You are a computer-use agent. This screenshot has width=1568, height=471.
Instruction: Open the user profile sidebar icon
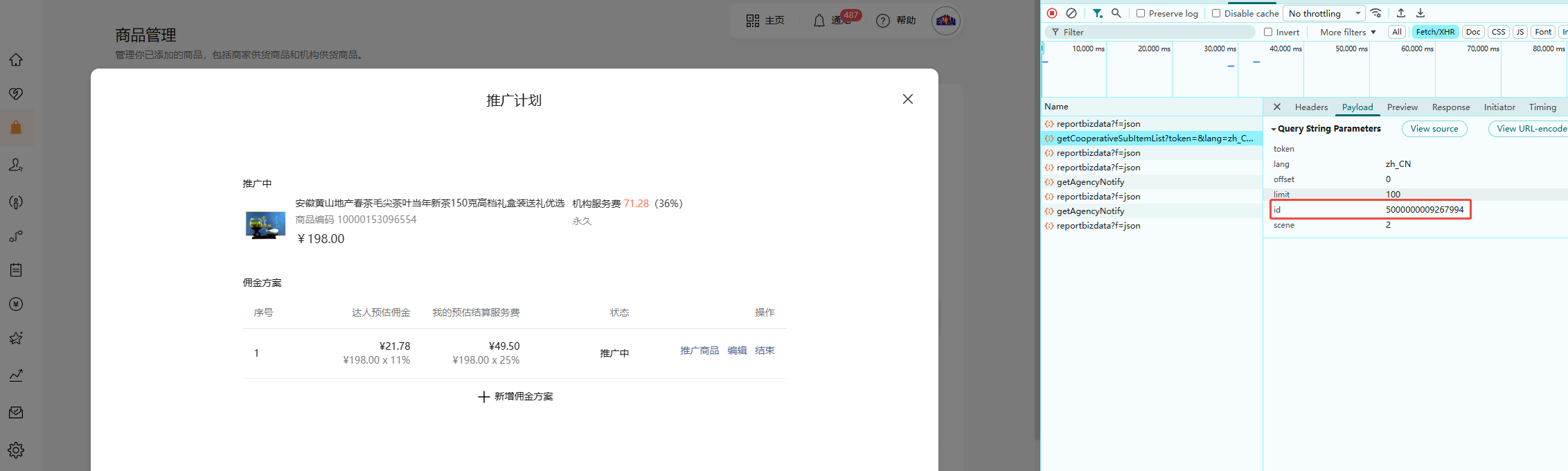[16, 165]
